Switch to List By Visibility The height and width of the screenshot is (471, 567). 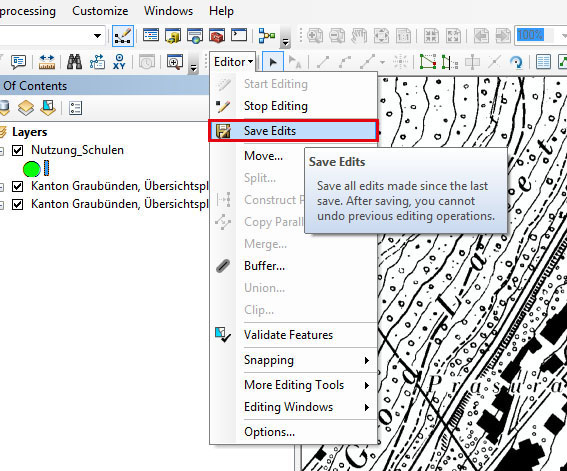tap(26, 108)
